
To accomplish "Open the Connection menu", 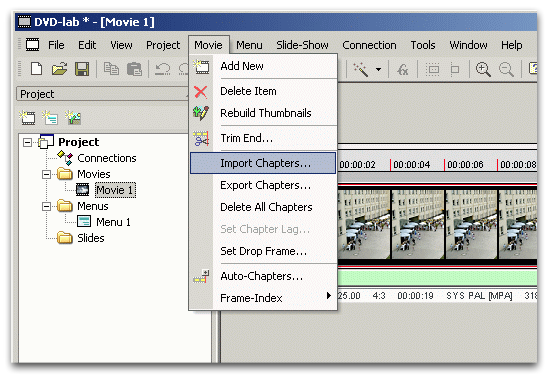I will 369,45.
